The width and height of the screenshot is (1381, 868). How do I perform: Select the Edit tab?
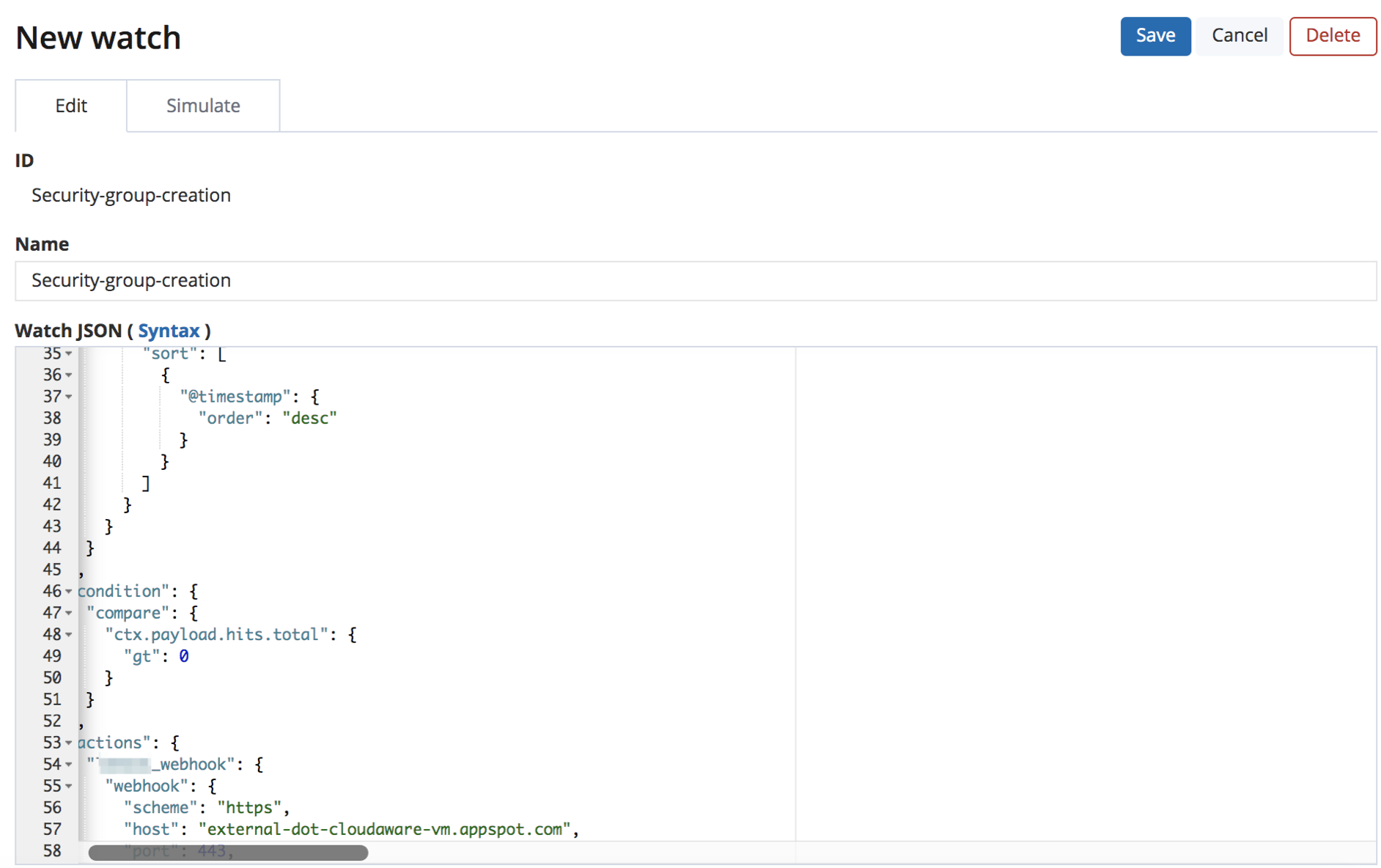(71, 106)
